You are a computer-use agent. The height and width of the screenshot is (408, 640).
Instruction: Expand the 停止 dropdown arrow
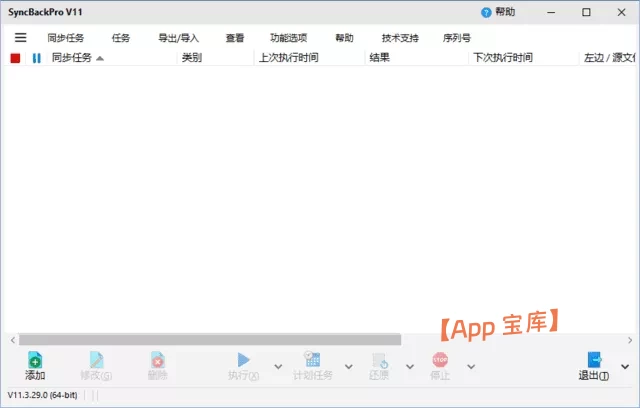[471, 366]
